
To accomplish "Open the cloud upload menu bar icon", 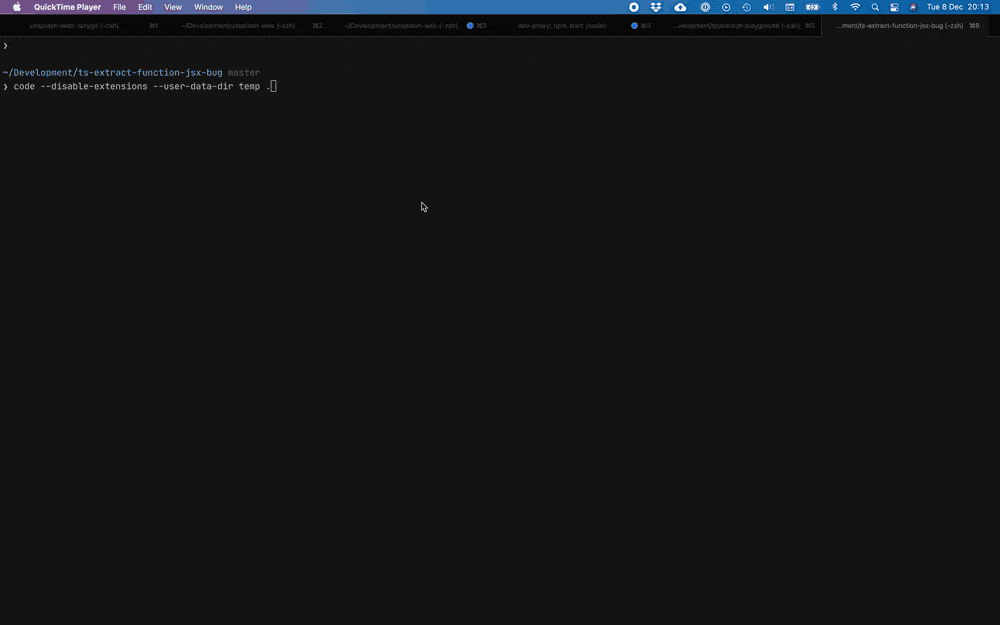I will tap(679, 7).
